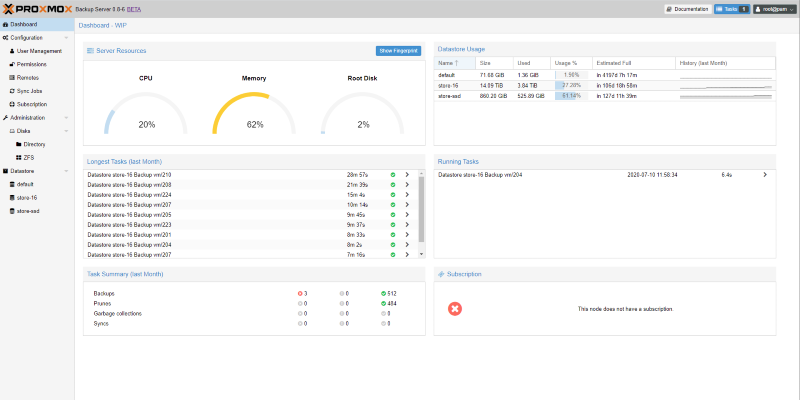Open the Permissions section
Image resolution: width=800 pixels, height=400 pixels.
(x=31, y=64)
